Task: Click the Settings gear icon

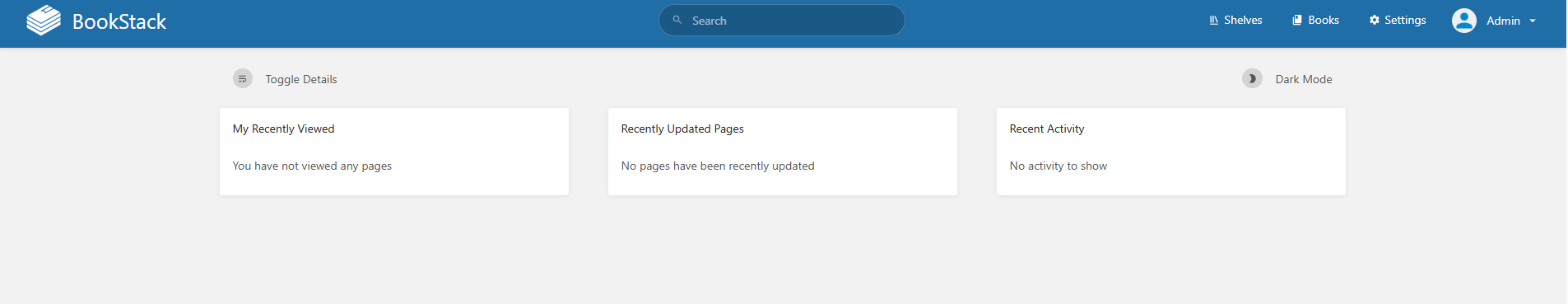Action: tap(1375, 20)
